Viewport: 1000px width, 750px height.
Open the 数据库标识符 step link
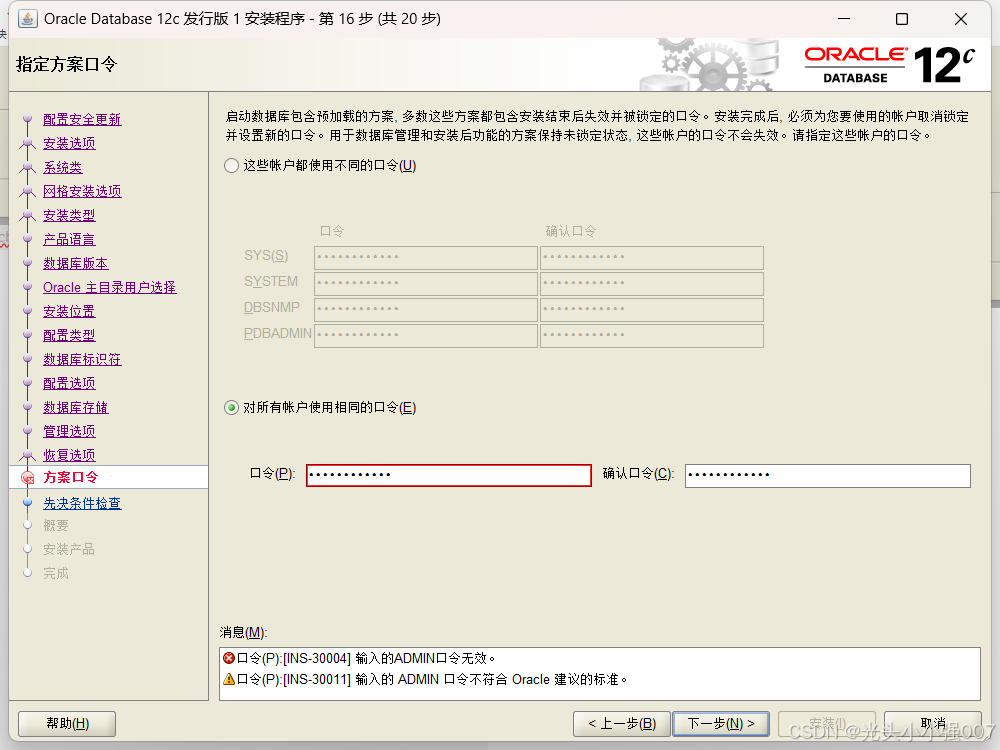(x=82, y=360)
